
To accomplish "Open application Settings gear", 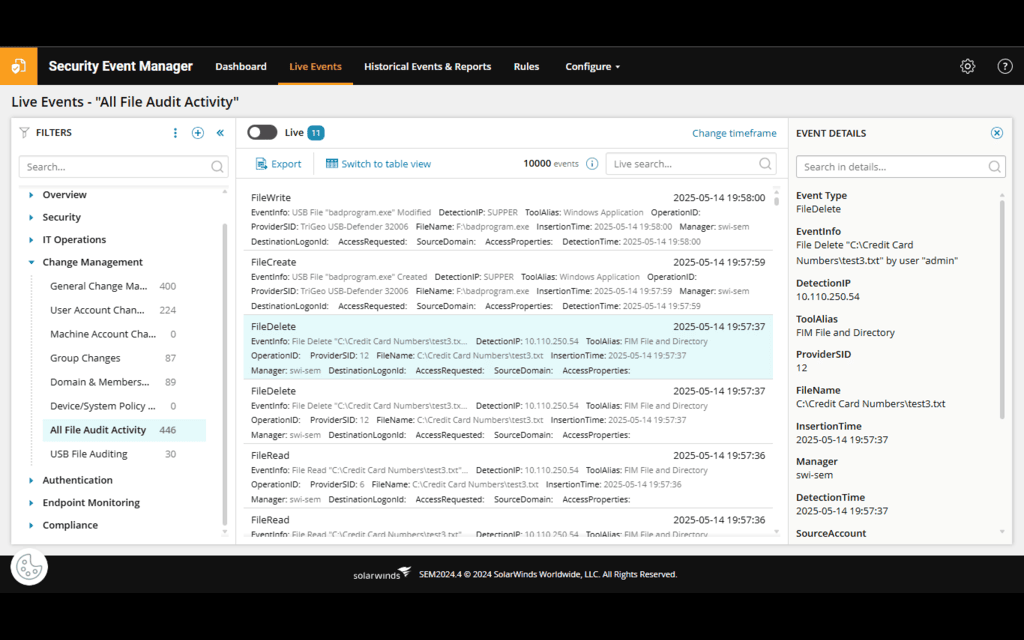I will 967,66.
